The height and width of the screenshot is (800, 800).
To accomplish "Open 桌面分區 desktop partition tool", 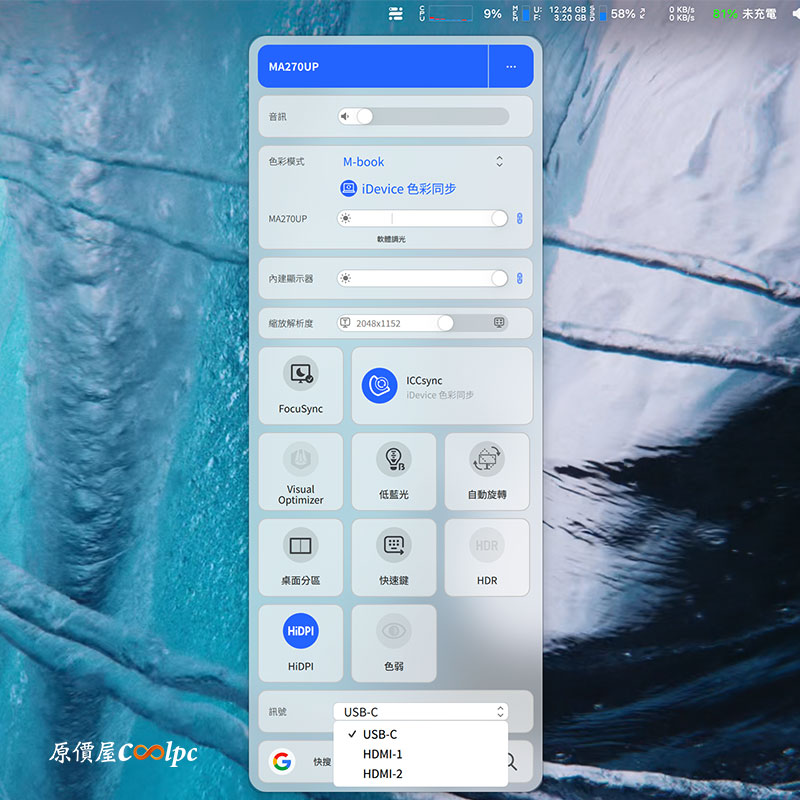I will click(x=300, y=556).
